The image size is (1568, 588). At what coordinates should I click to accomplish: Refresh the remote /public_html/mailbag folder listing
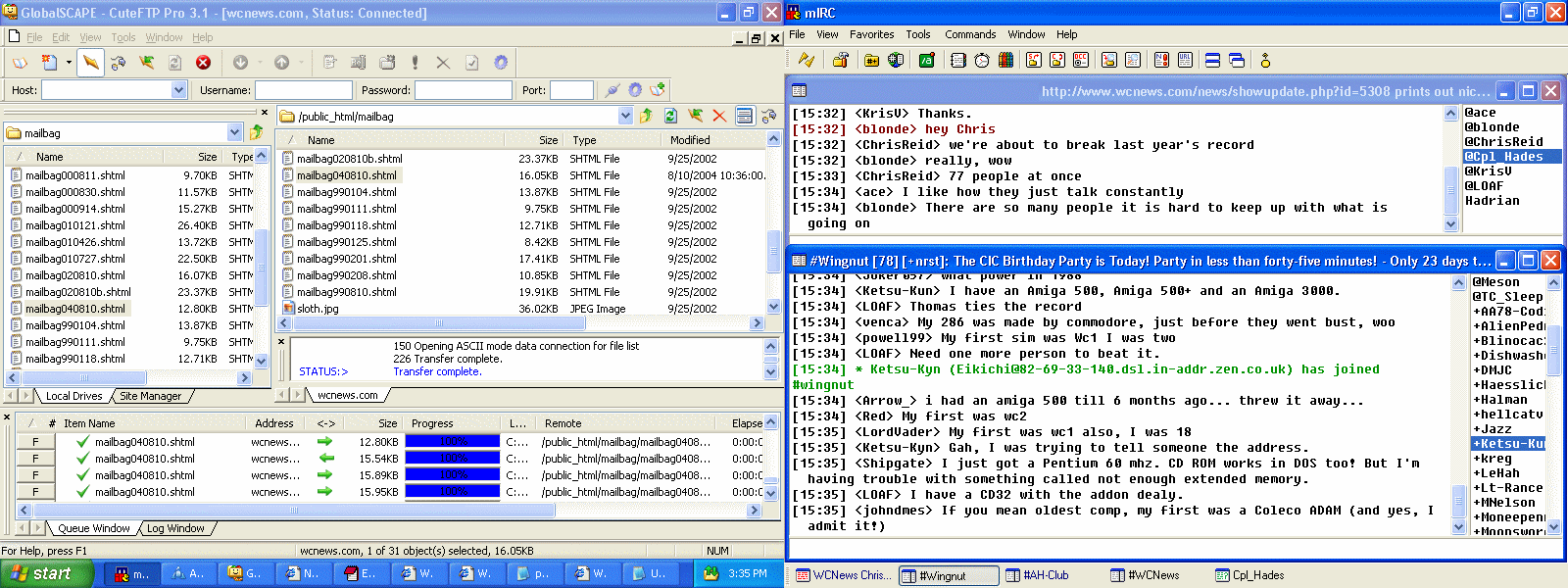click(670, 116)
